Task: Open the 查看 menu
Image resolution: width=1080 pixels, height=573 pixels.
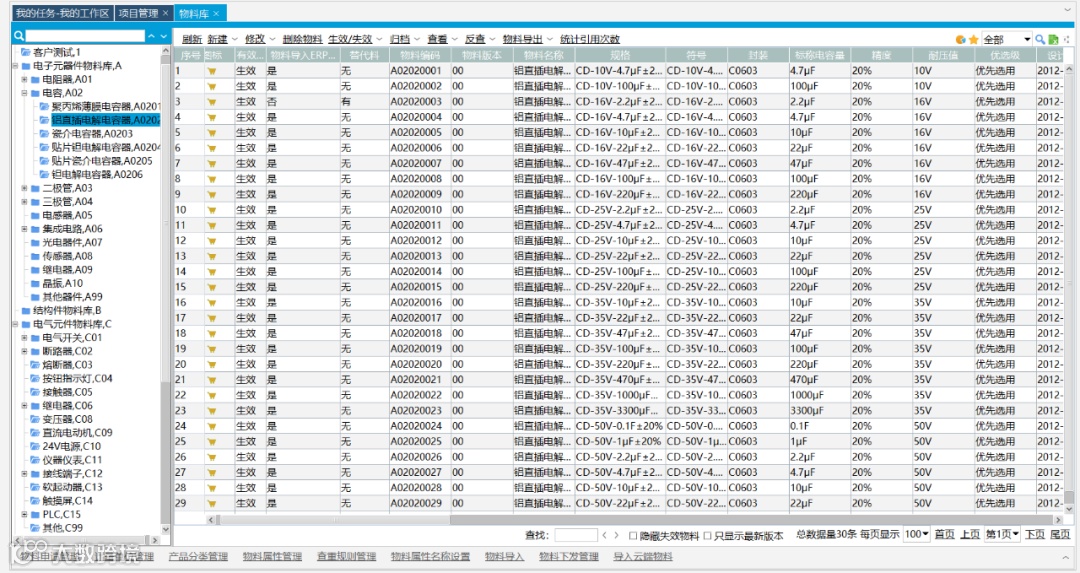Action: click(437, 39)
